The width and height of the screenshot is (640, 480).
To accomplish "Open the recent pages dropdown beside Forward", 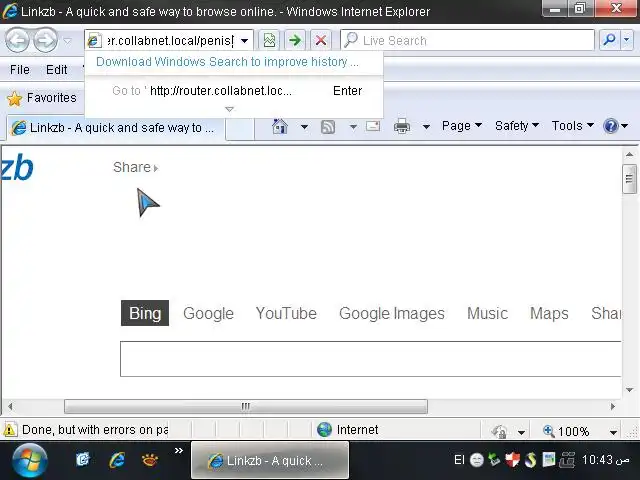I will pos(67,41).
